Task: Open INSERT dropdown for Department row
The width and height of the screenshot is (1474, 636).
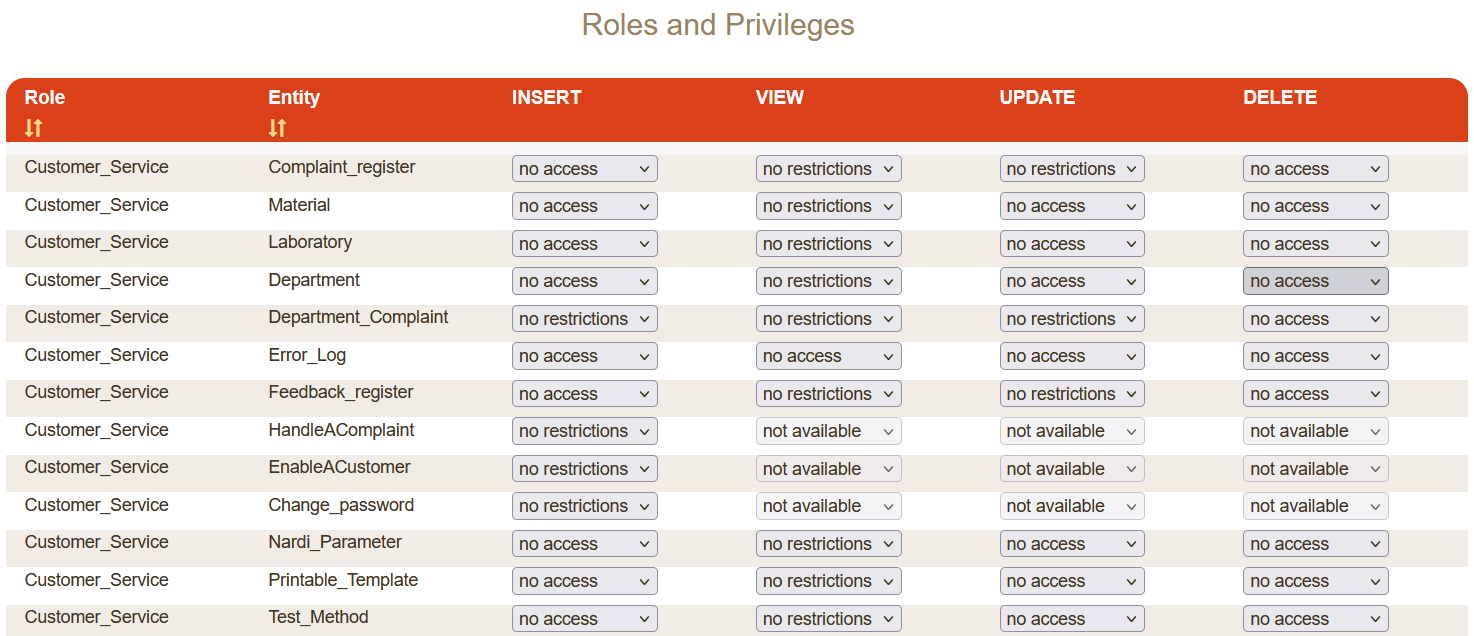Action: tap(585, 281)
